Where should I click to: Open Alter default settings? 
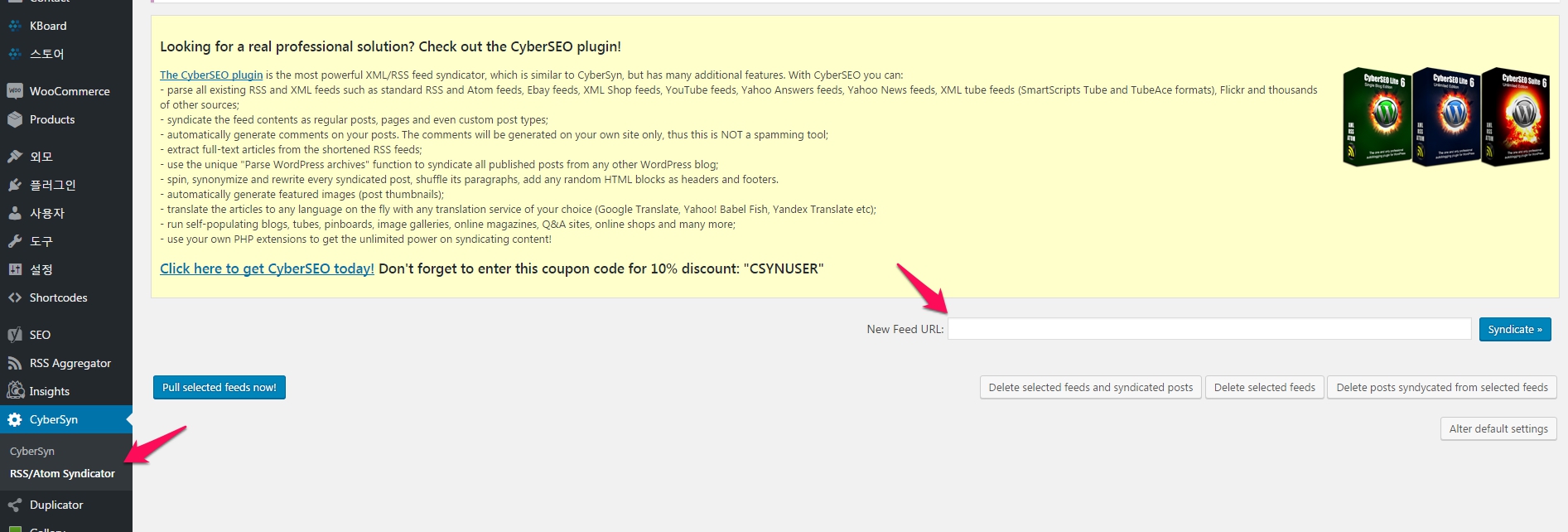(x=1498, y=429)
